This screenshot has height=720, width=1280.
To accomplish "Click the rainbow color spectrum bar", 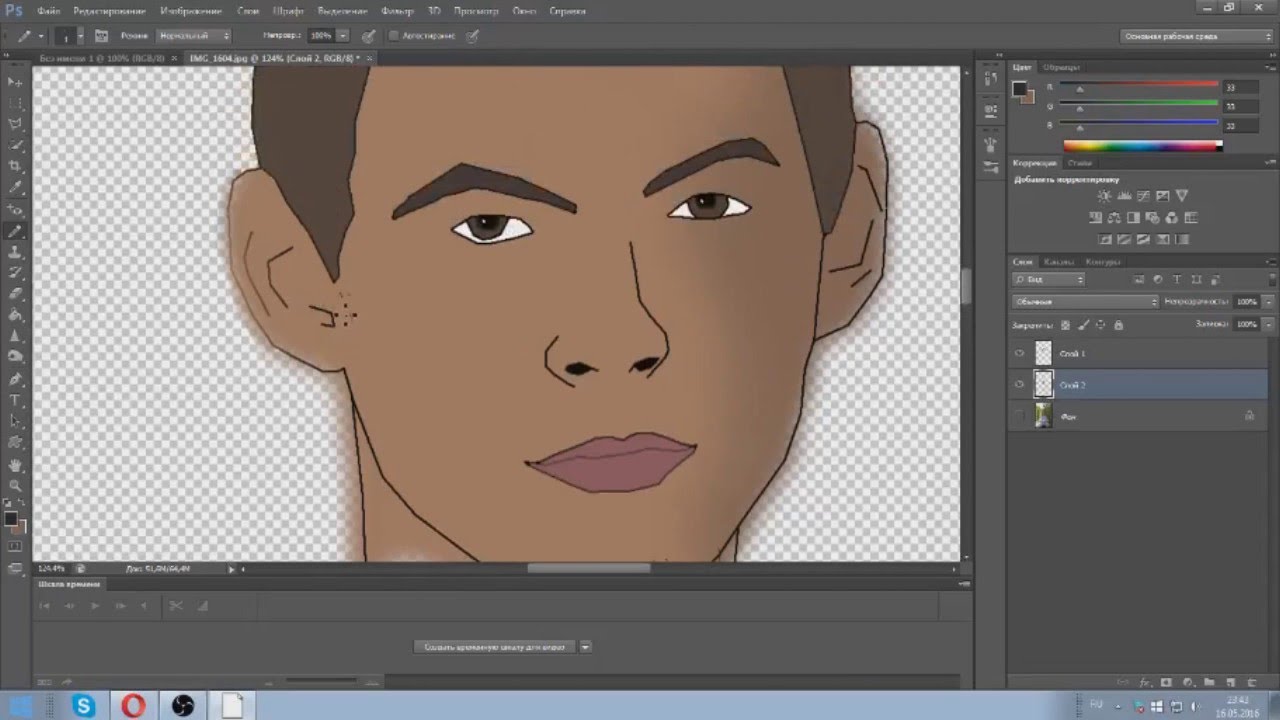I will coord(1143,146).
